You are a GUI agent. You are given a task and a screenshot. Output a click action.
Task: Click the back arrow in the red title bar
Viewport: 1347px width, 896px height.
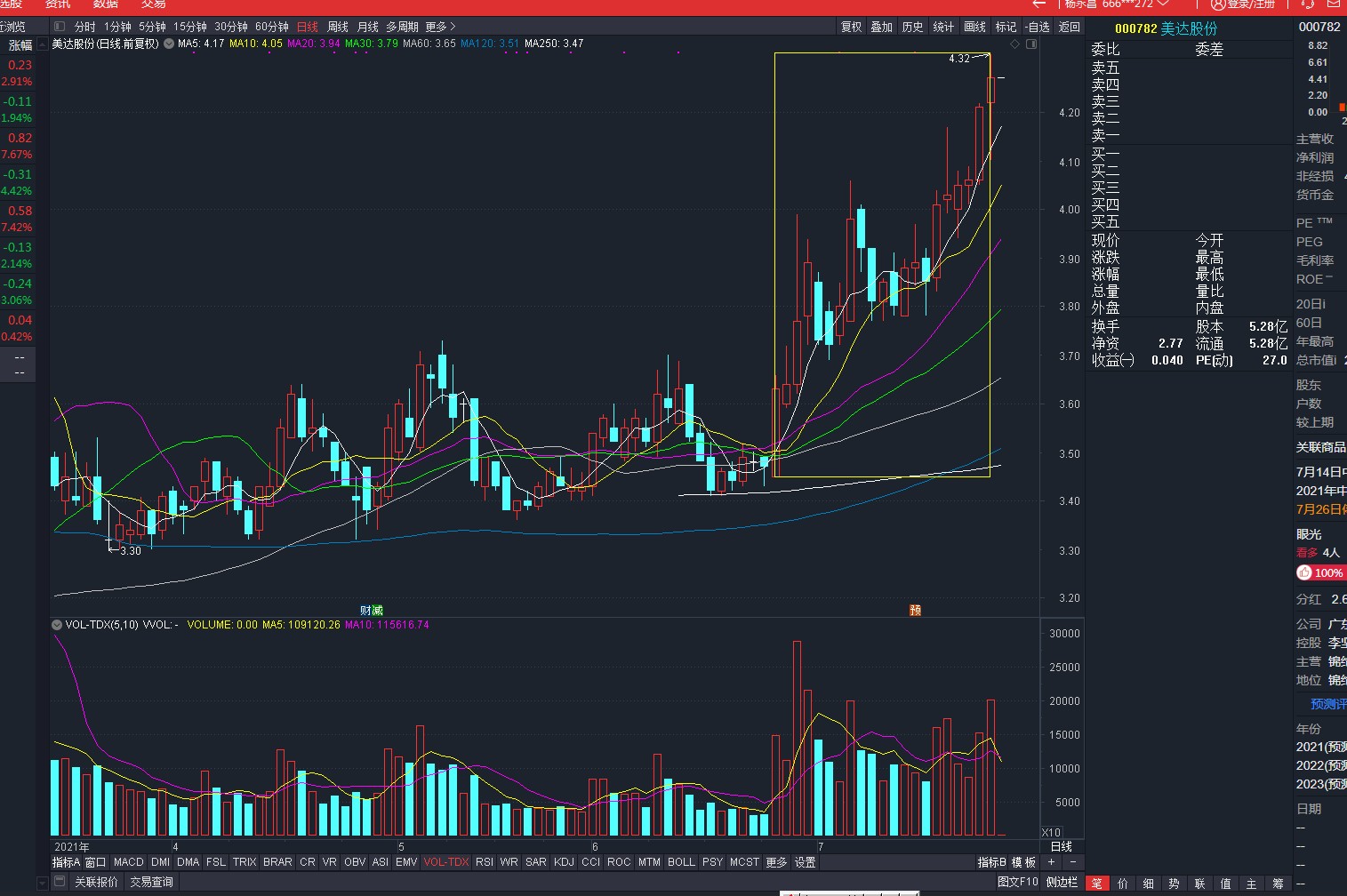[x=1039, y=4]
